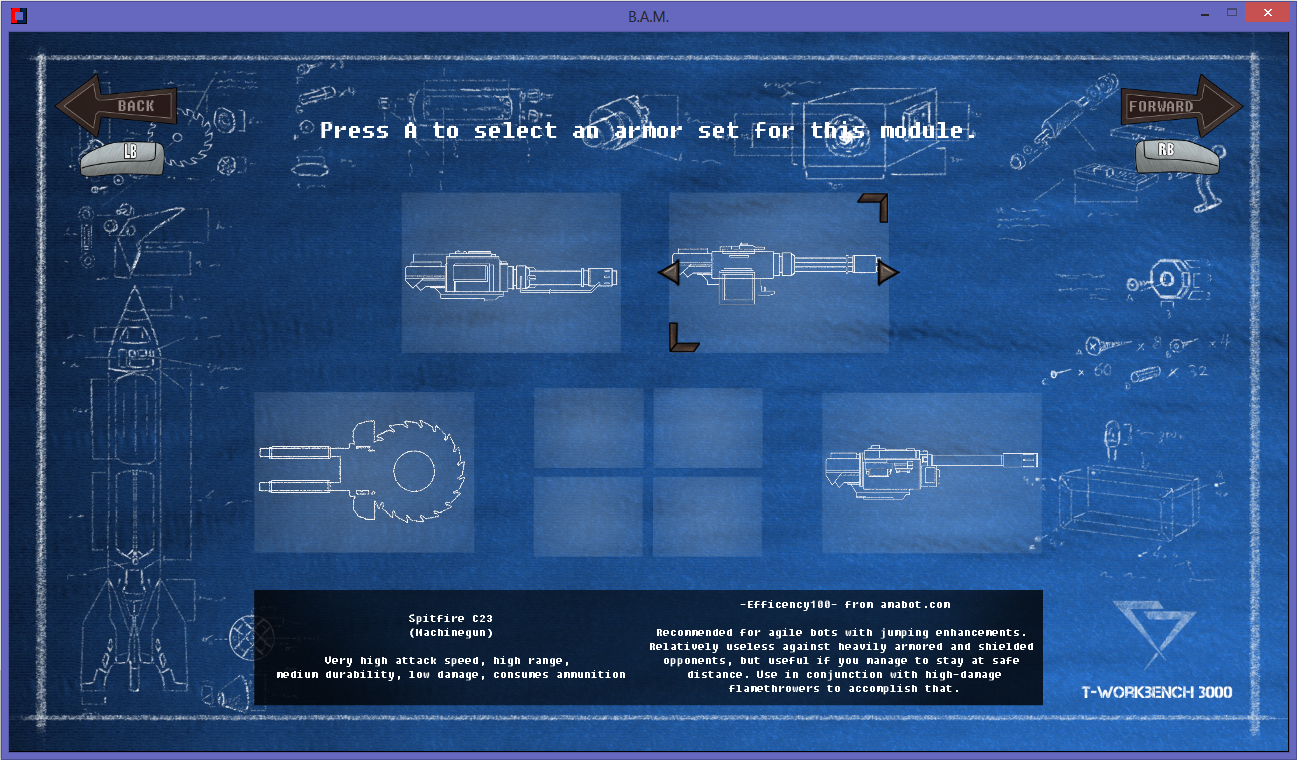1297x760 pixels.
Task: Cycle selected weapon with right triangle arrow
Action: (888, 272)
